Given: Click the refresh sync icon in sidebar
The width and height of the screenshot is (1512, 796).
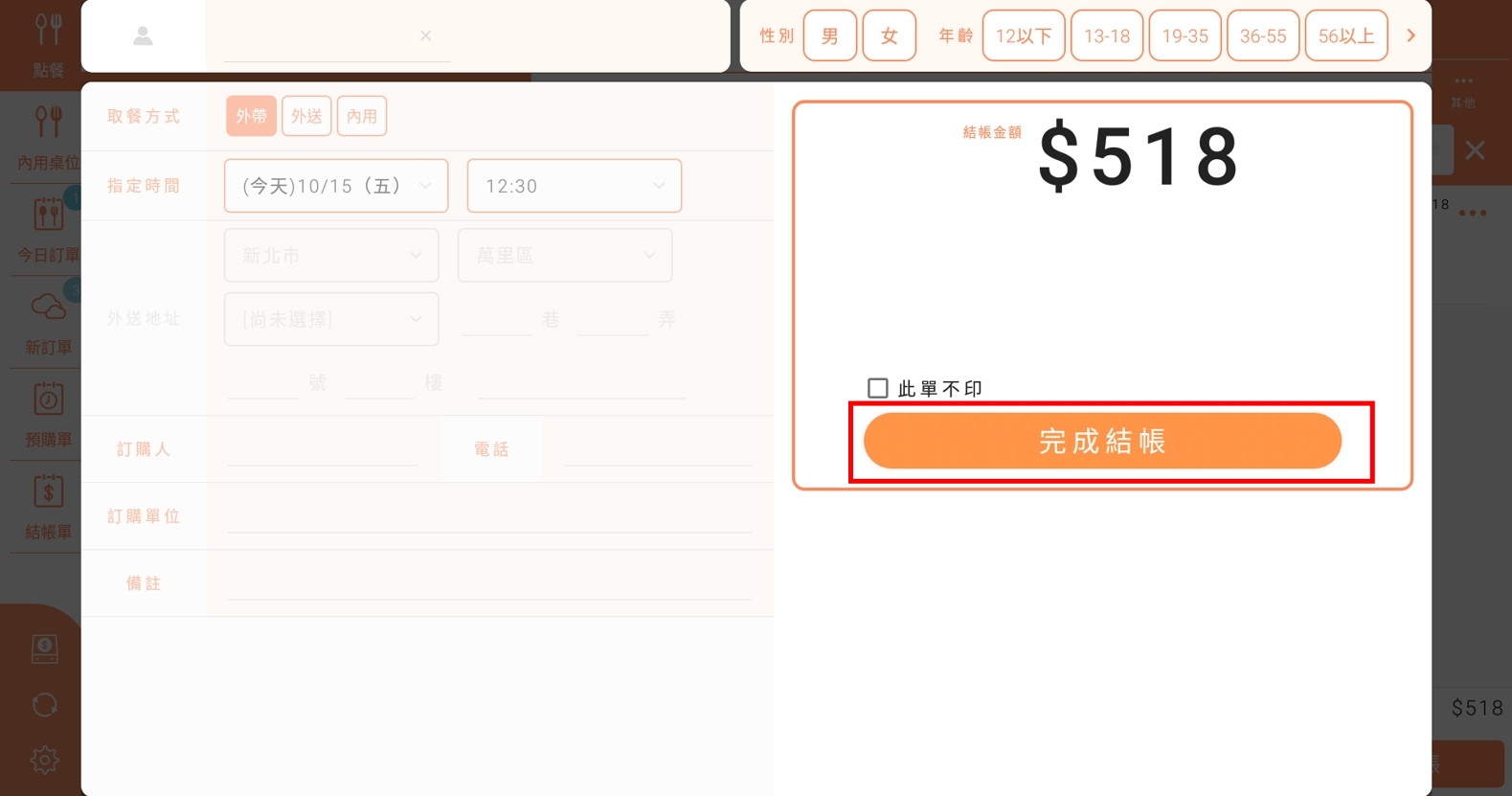Looking at the screenshot, I should (x=44, y=705).
